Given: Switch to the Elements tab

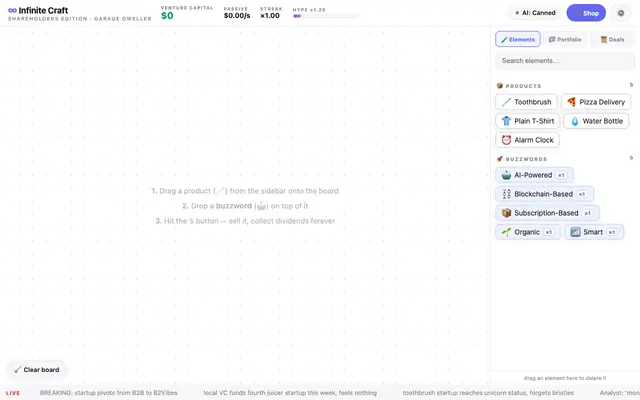Looking at the screenshot, I should pos(518,39).
